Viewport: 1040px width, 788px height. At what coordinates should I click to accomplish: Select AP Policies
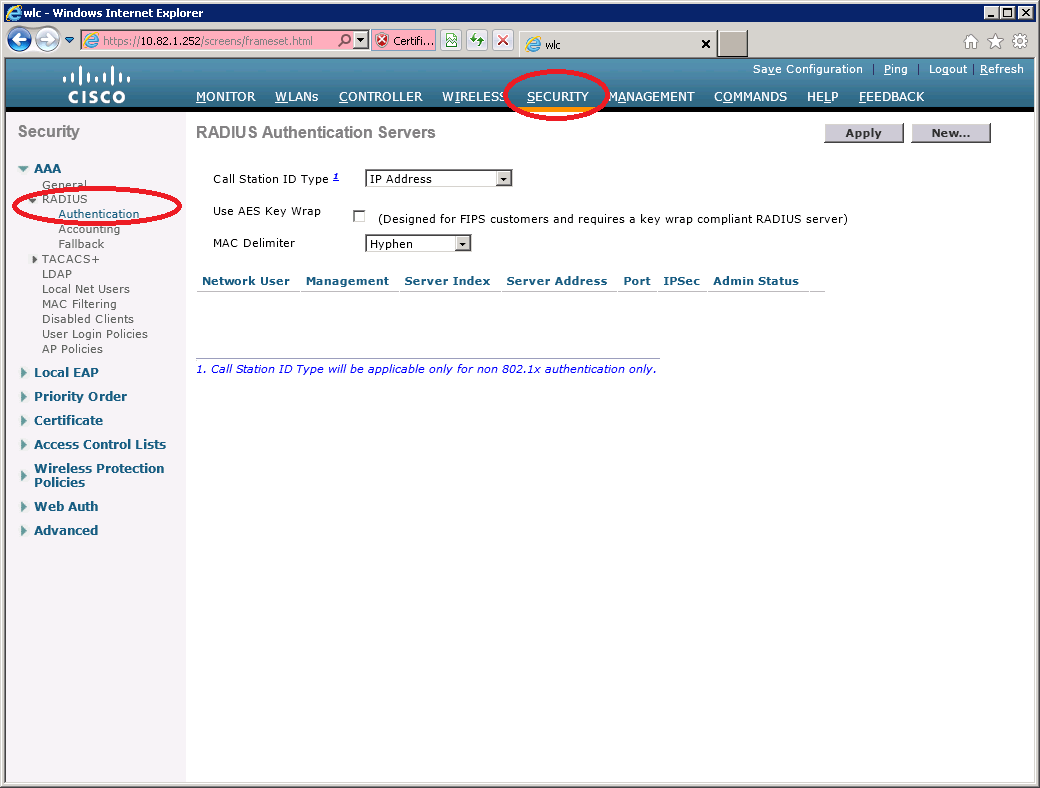(72, 349)
